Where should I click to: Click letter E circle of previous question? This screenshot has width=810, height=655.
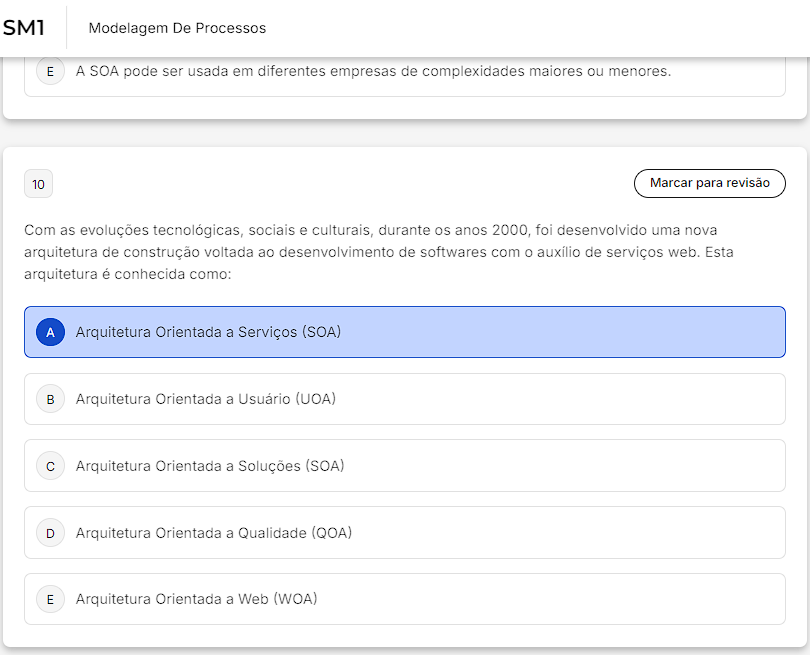pyautogui.click(x=50, y=71)
